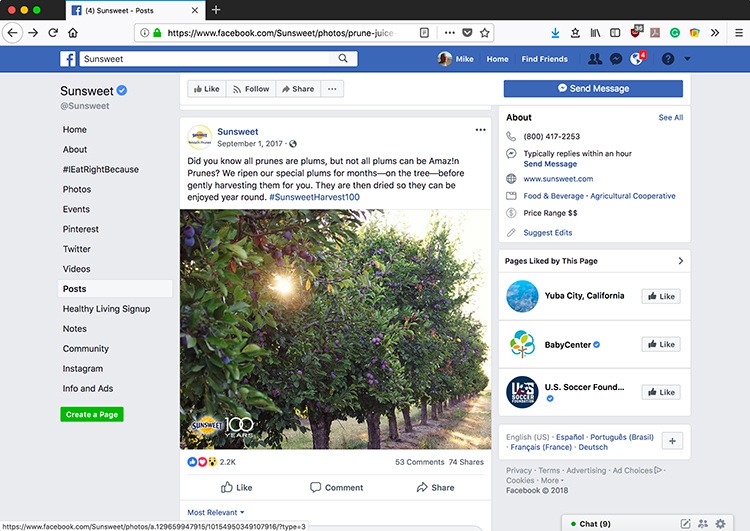Viewport: 750px width, 531px height.
Task: Reload the page with the refresh icon
Action: pos(53,33)
